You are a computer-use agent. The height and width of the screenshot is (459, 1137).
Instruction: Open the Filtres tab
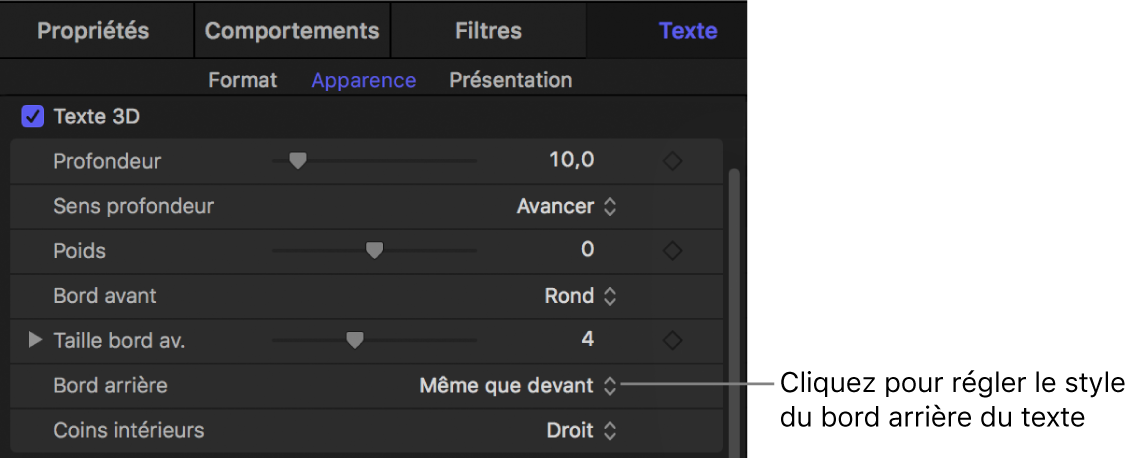488,30
